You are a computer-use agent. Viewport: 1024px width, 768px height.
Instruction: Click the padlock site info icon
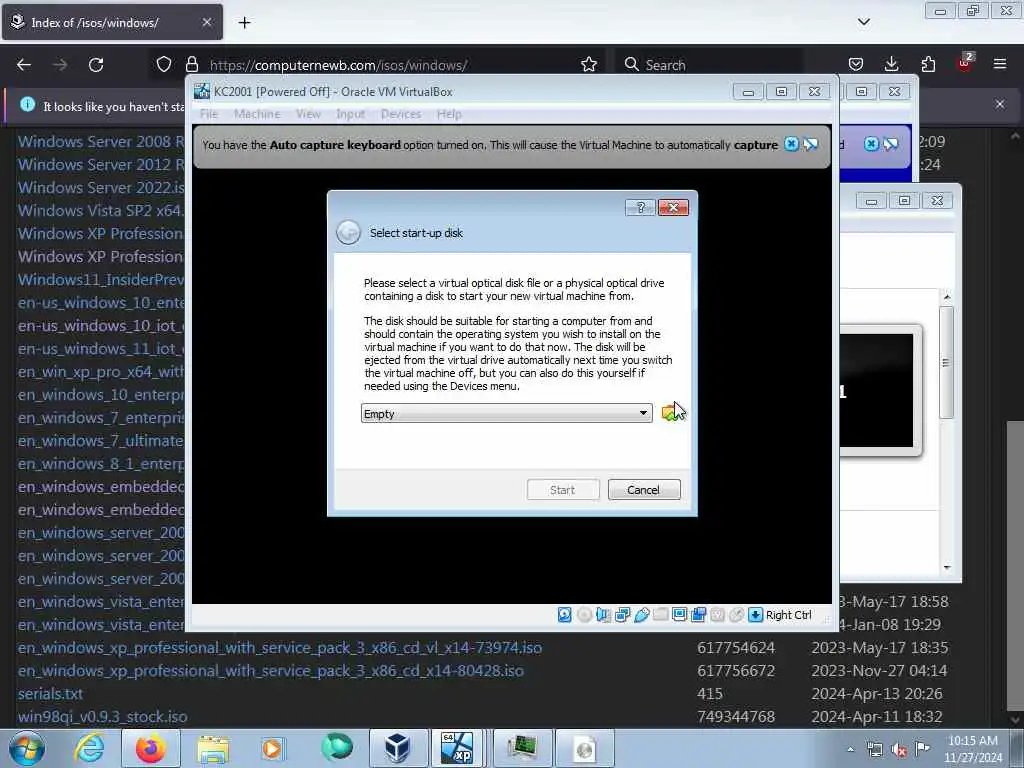(x=191, y=65)
